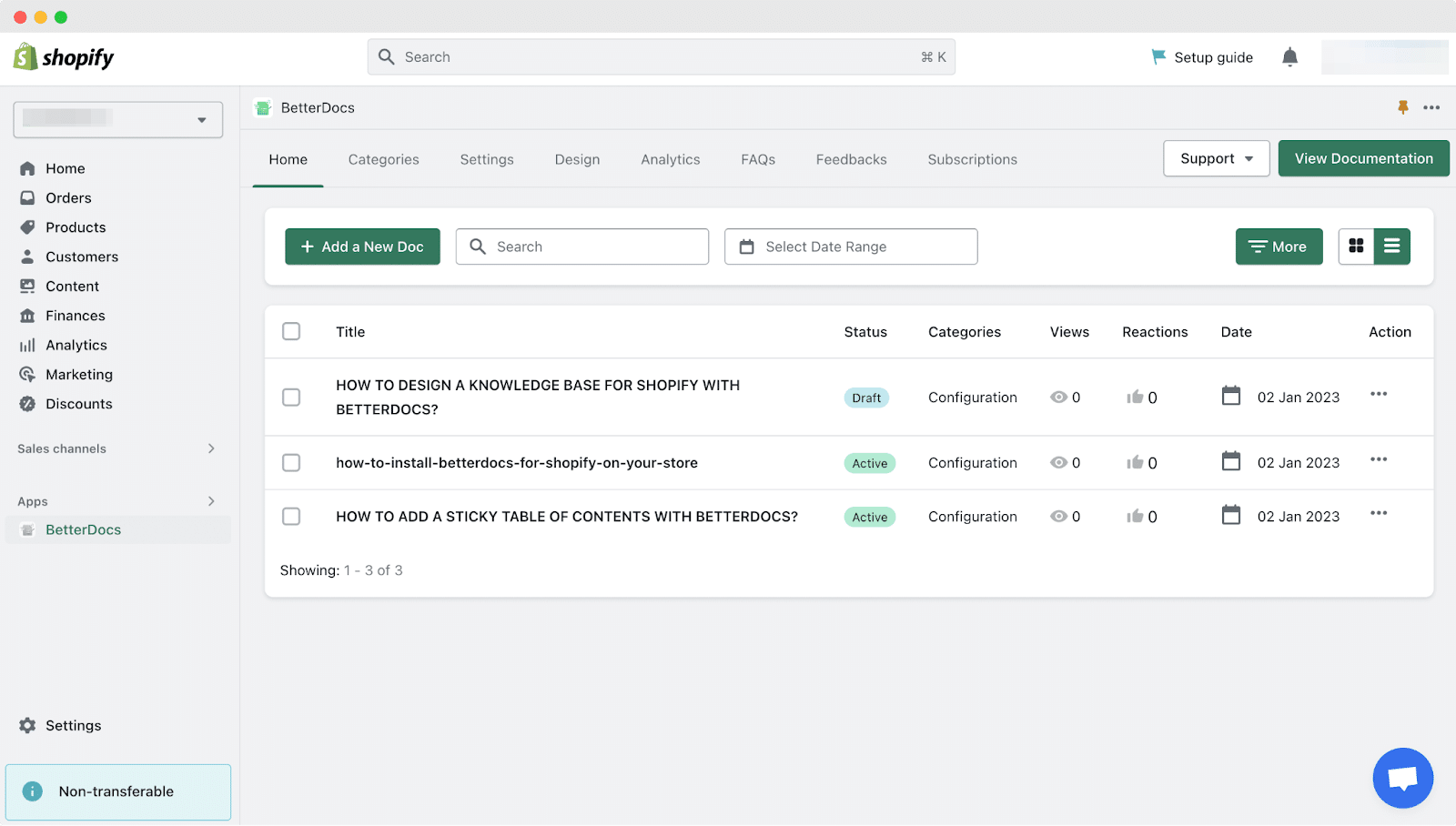Switch to list view layout

(1391, 246)
